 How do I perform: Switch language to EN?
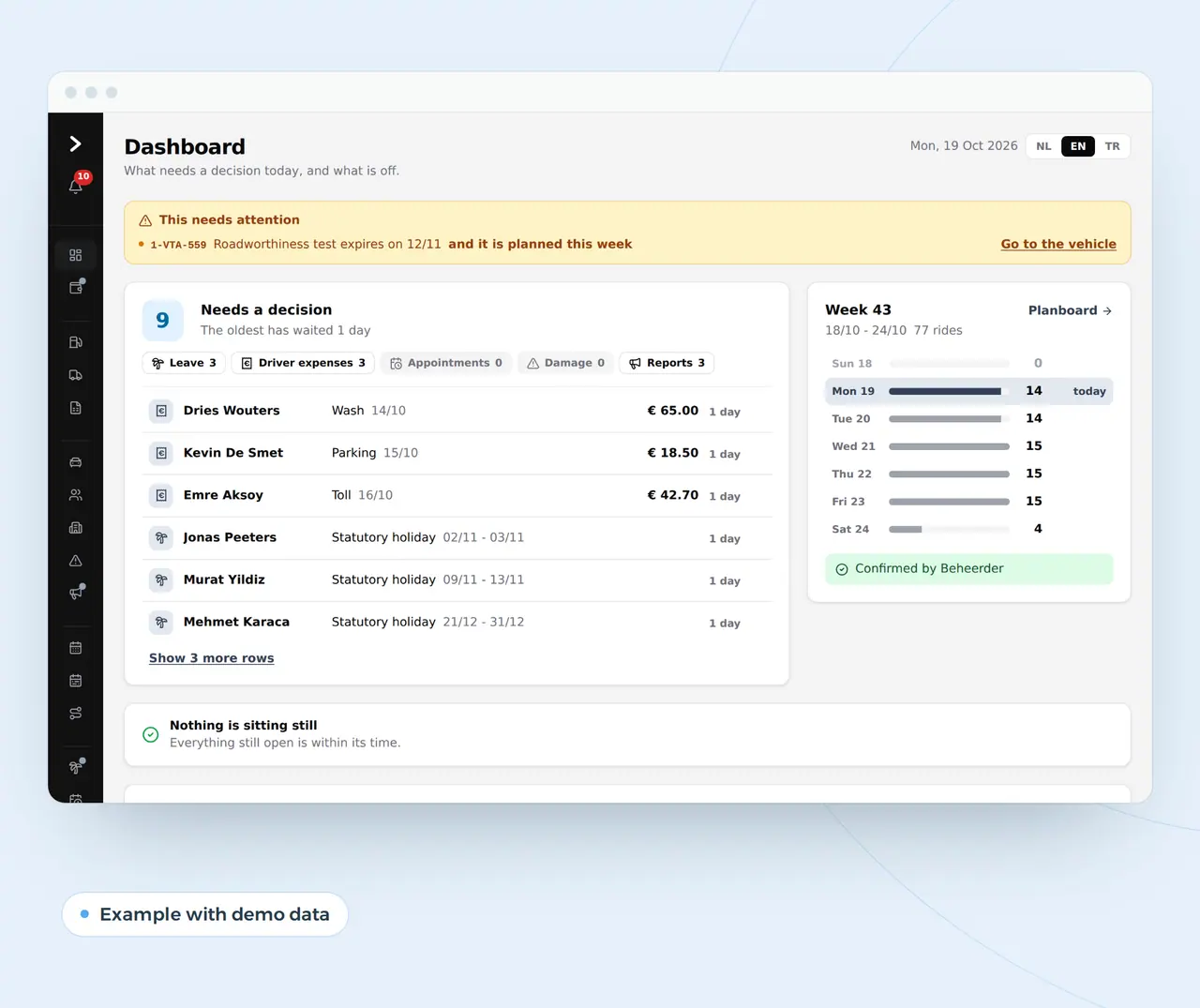[x=1078, y=146]
